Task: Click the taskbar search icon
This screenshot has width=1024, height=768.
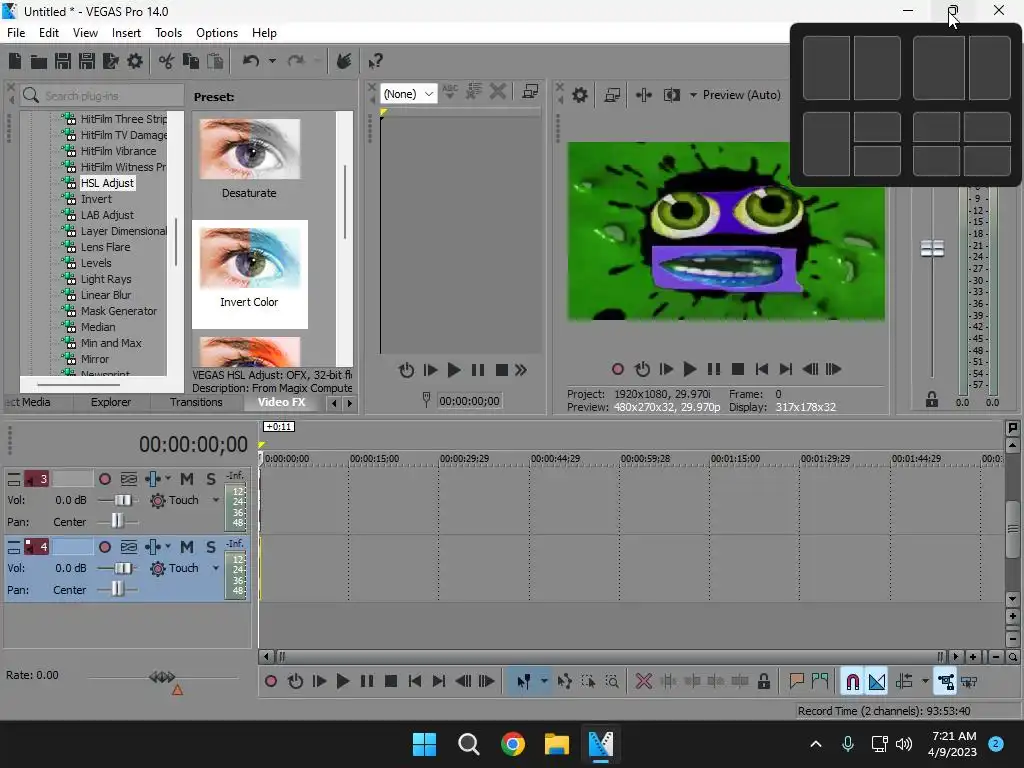Action: [x=469, y=744]
